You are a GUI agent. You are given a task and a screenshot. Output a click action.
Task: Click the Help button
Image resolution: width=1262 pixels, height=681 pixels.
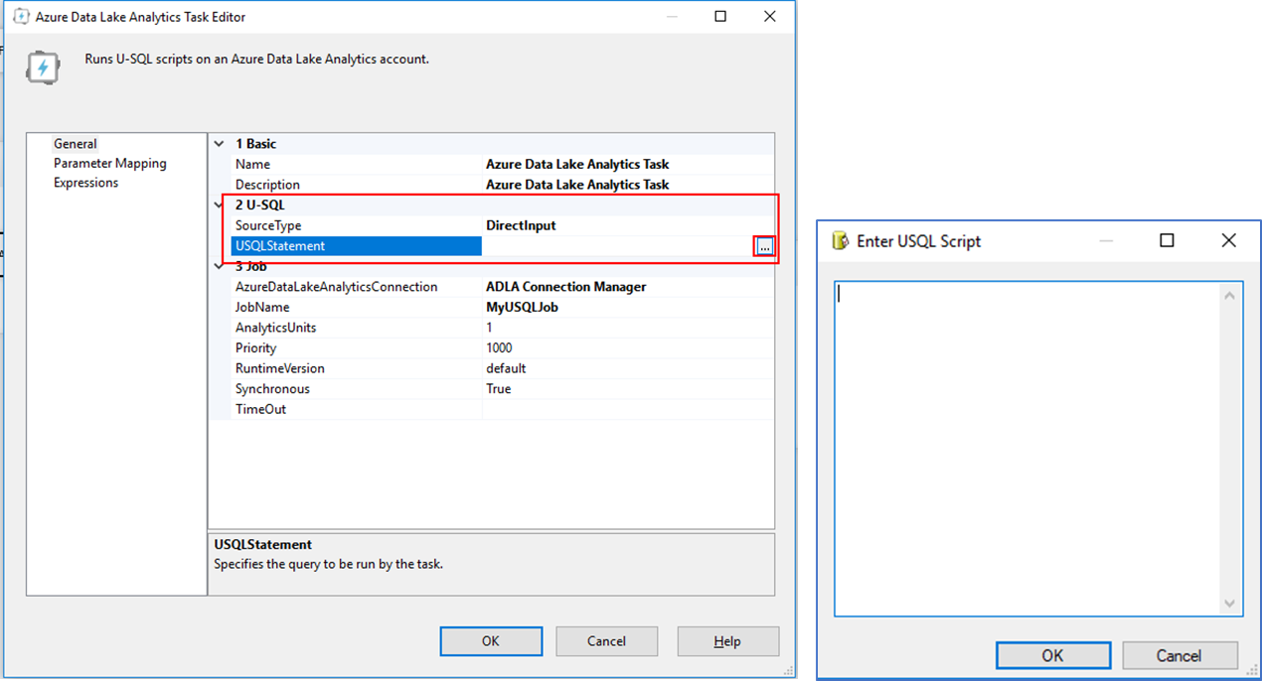(728, 641)
